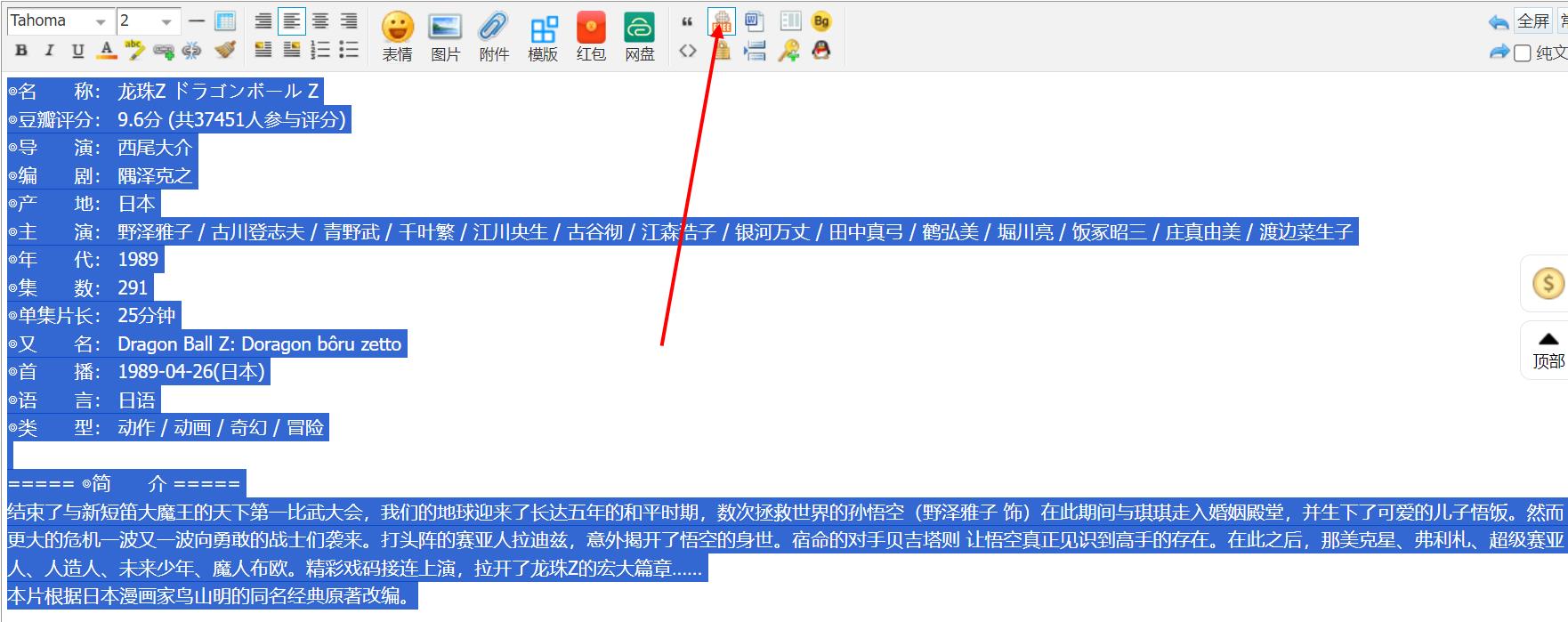This screenshot has width=1568, height=622.
Task: Undo with the left blue arrow
Action: [1499, 21]
